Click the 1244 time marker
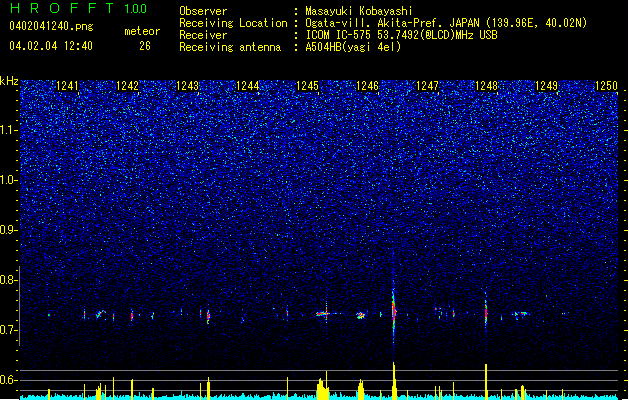This screenshot has height=400, width=629. tap(248, 86)
